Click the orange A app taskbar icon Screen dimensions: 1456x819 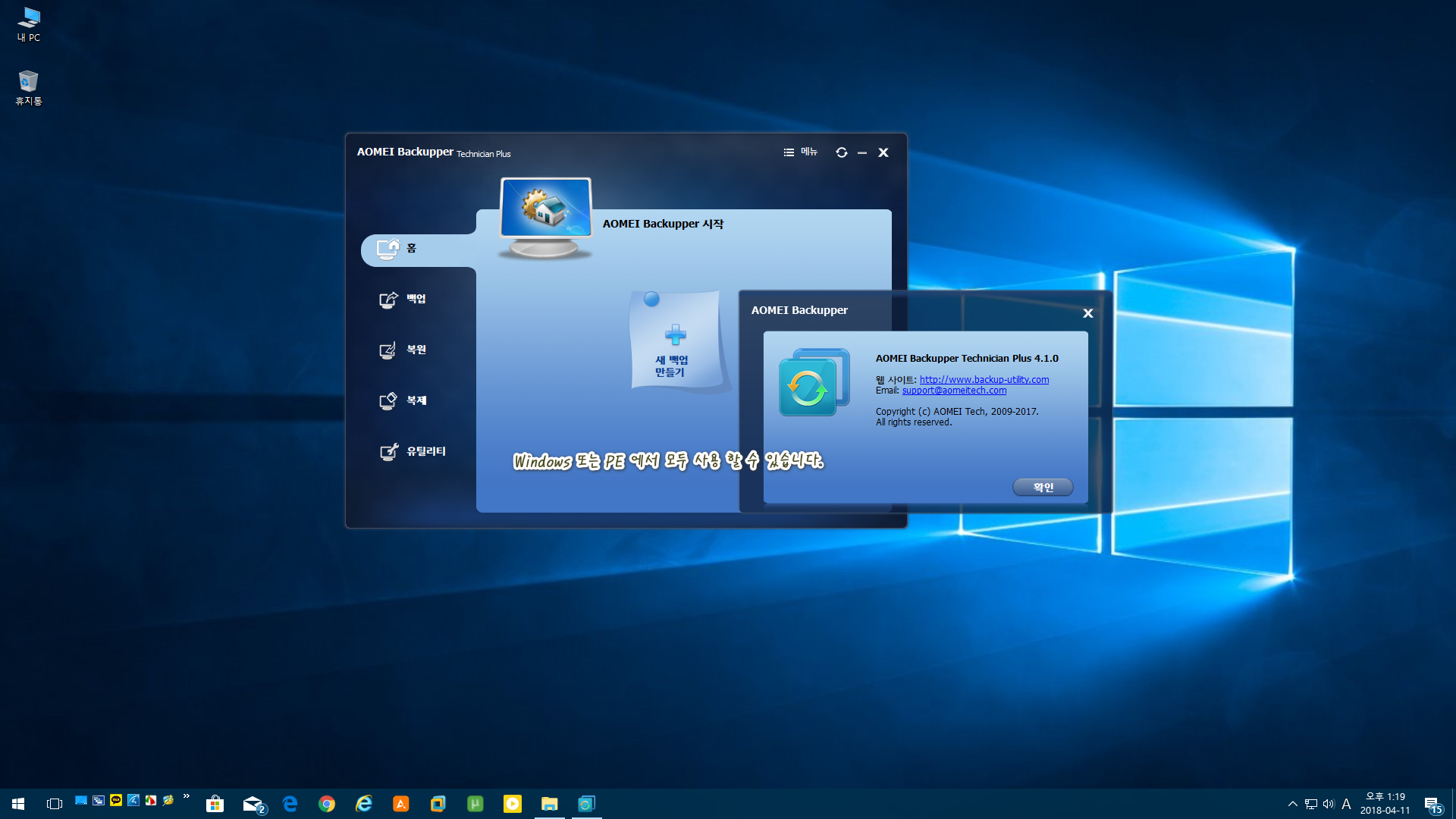click(401, 804)
